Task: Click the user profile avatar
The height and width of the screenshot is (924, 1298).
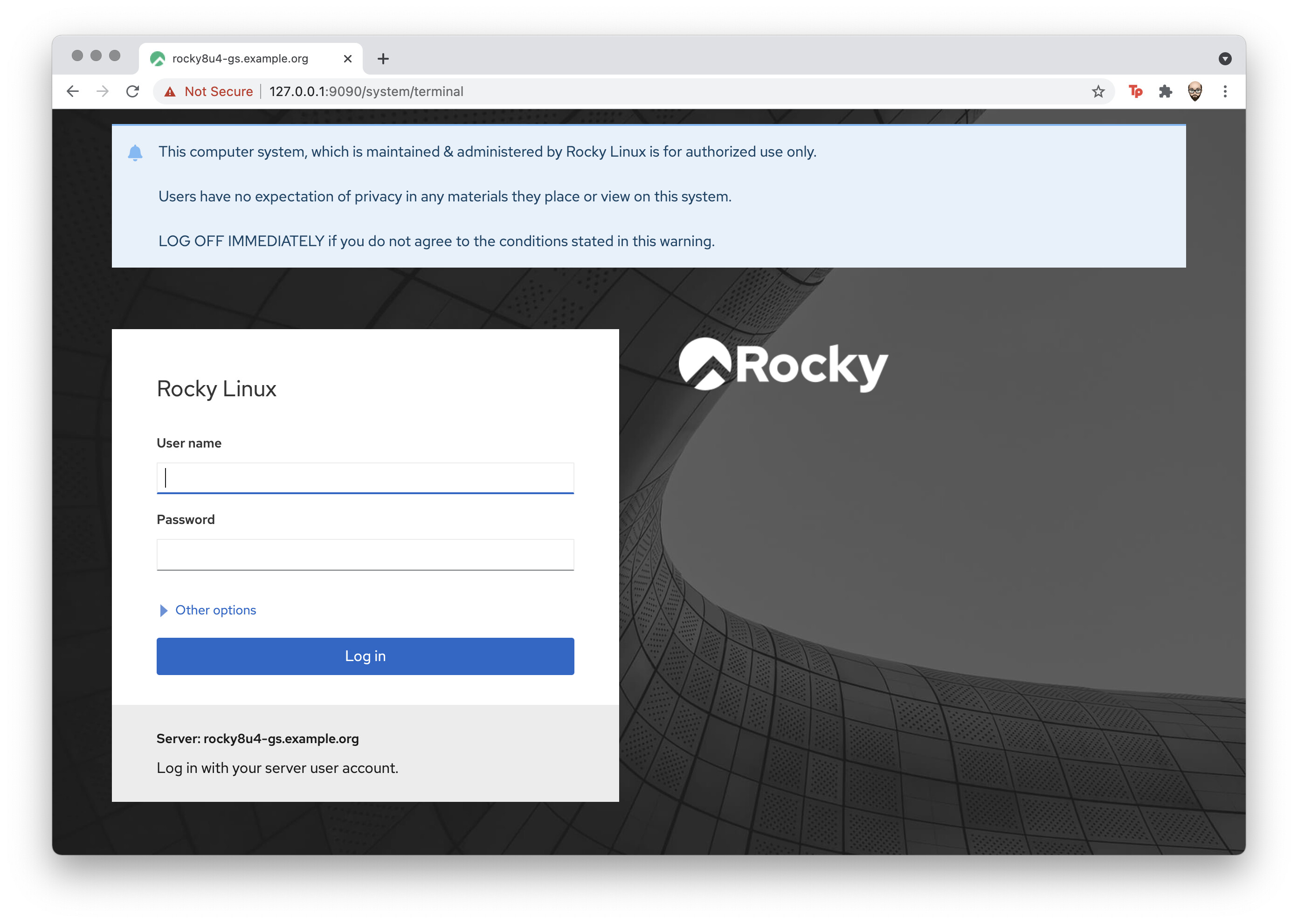Action: pos(1194,91)
